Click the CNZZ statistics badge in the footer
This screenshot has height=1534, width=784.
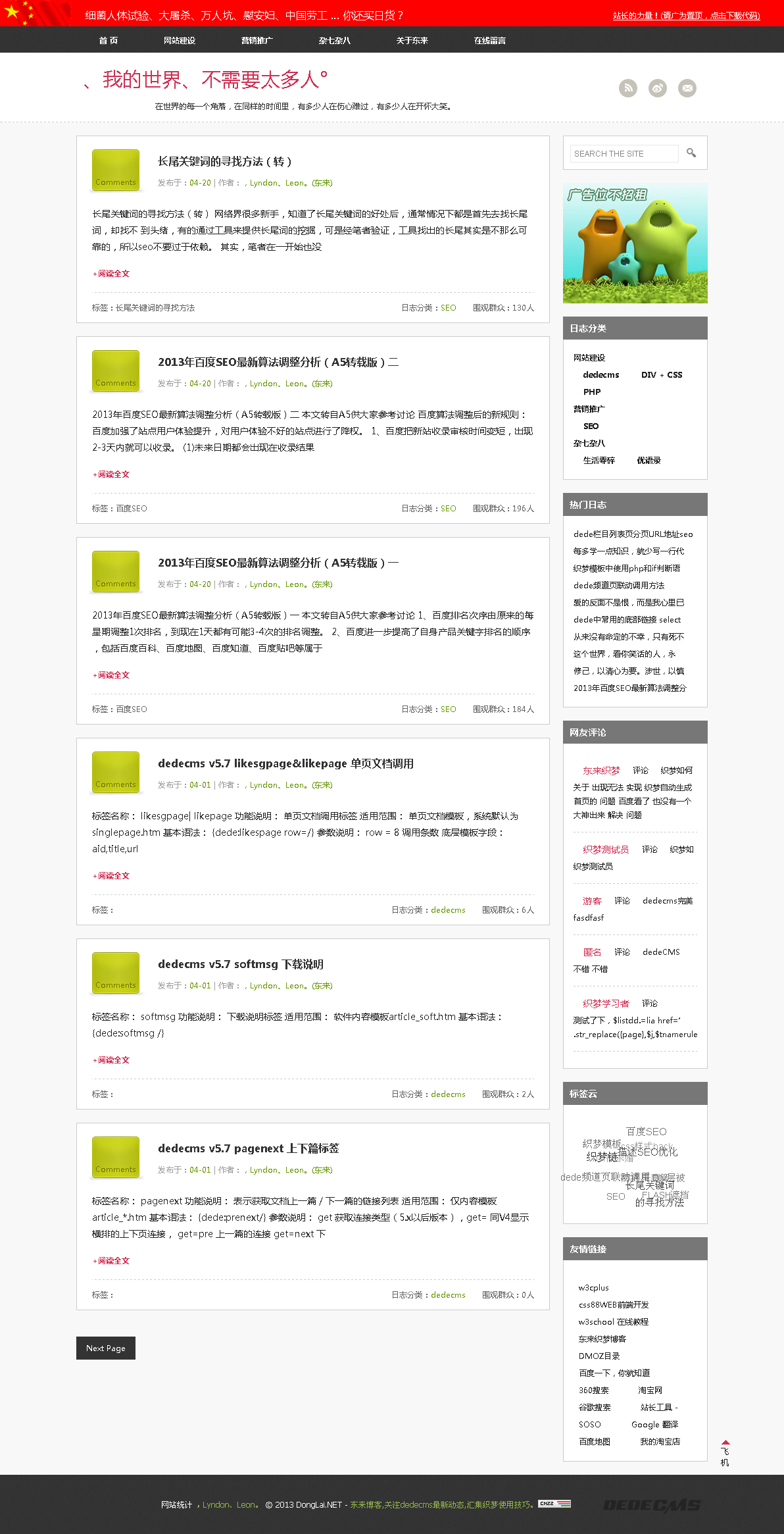point(554,1503)
